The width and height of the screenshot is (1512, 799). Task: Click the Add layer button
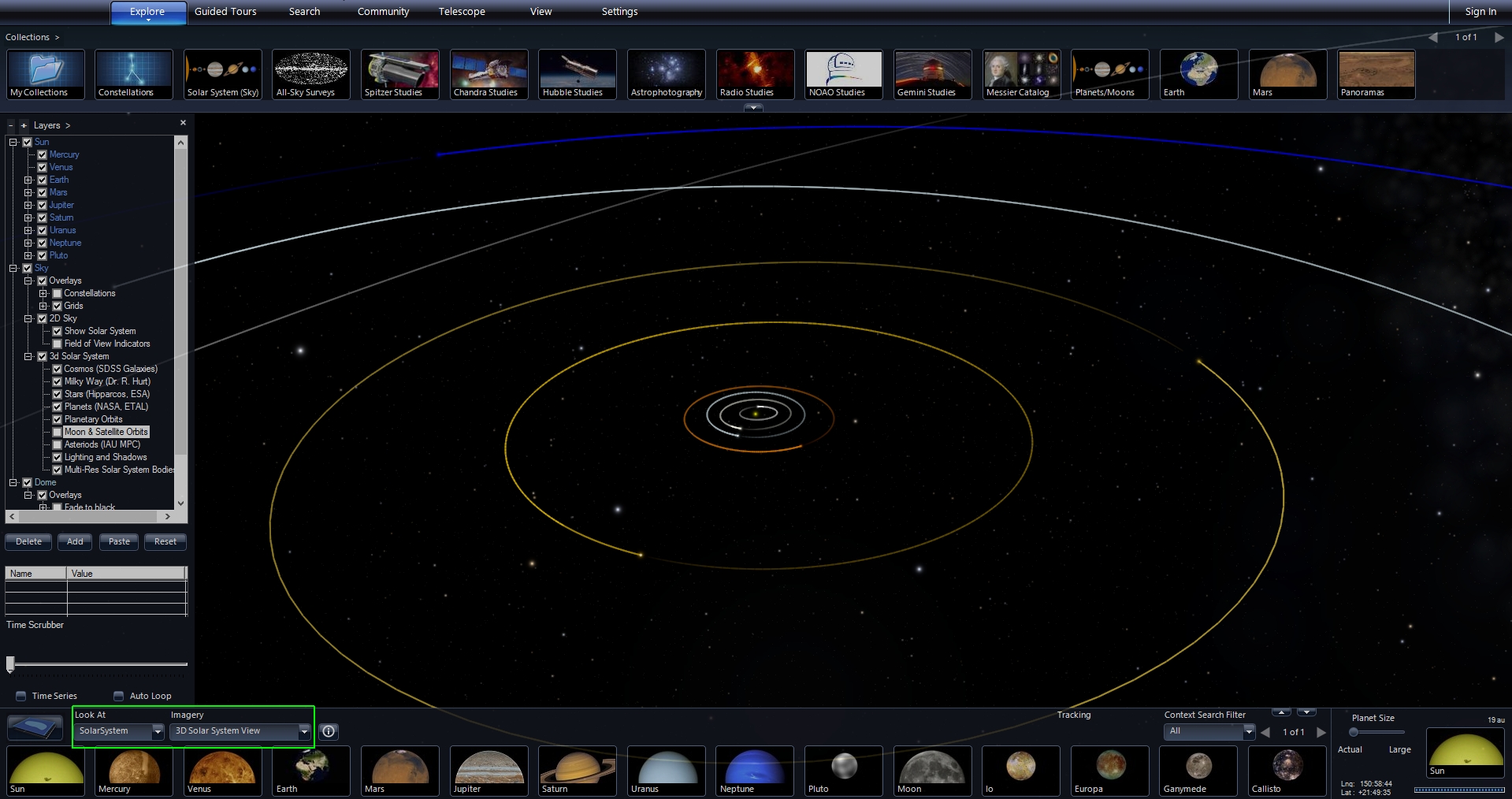75,541
